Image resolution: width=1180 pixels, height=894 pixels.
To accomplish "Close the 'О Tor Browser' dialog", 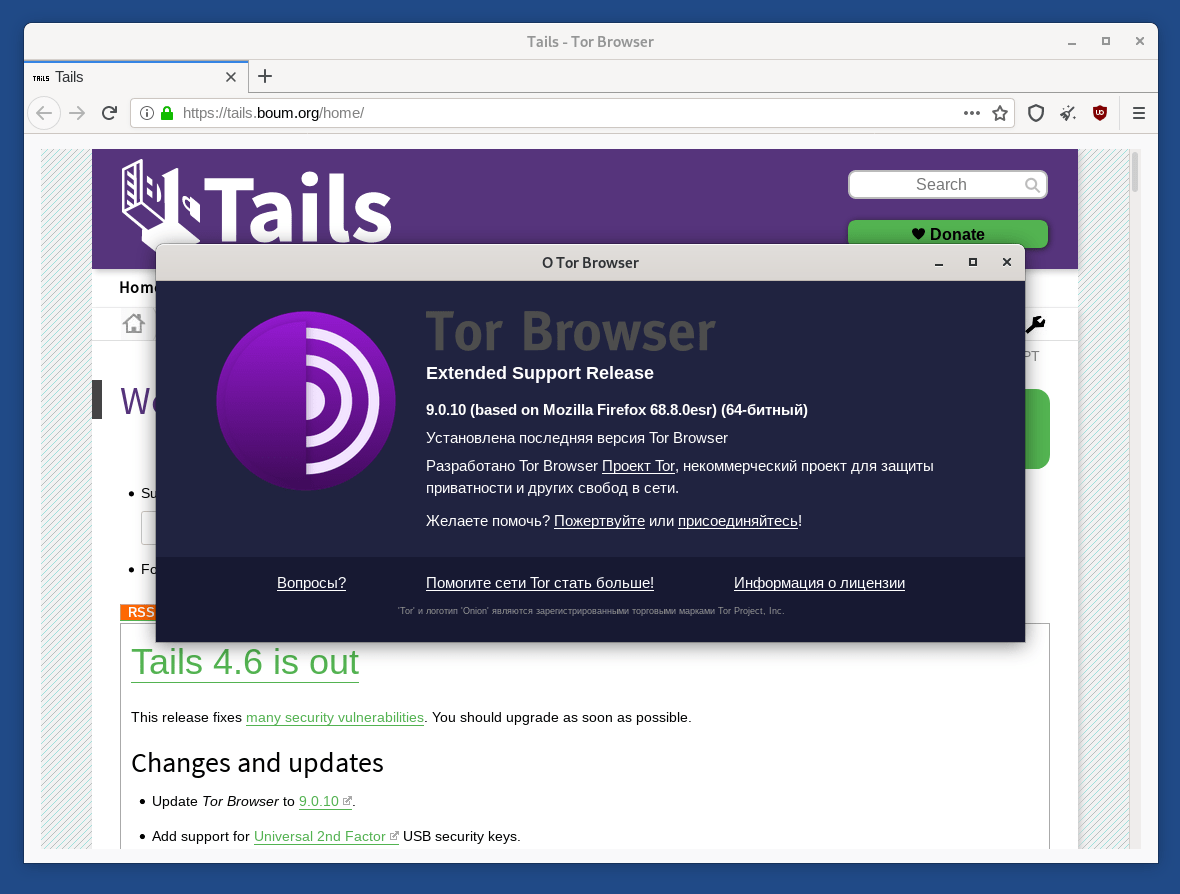I will coord(1007,263).
